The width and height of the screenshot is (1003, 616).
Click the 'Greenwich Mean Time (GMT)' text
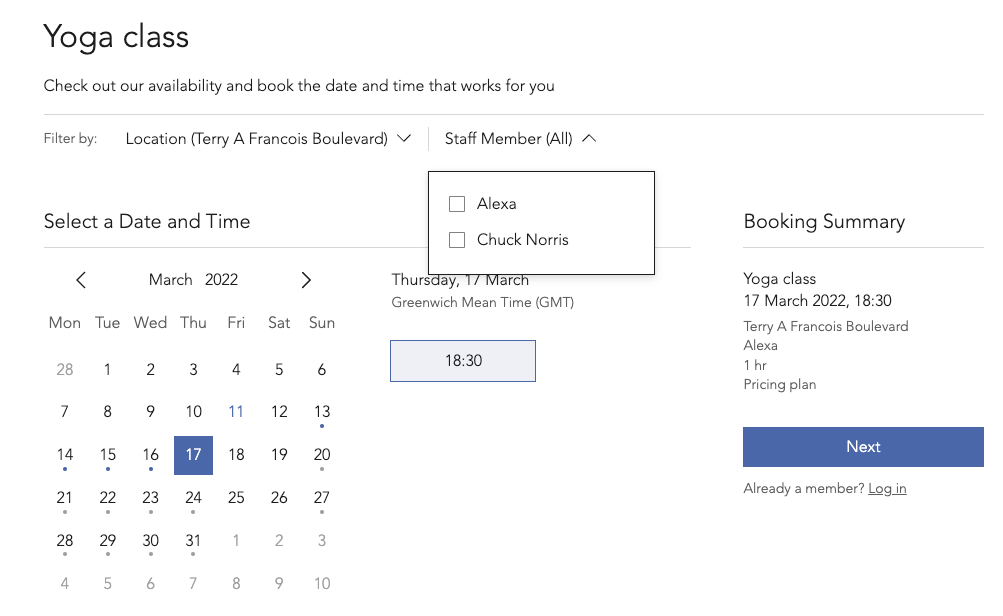(x=483, y=303)
